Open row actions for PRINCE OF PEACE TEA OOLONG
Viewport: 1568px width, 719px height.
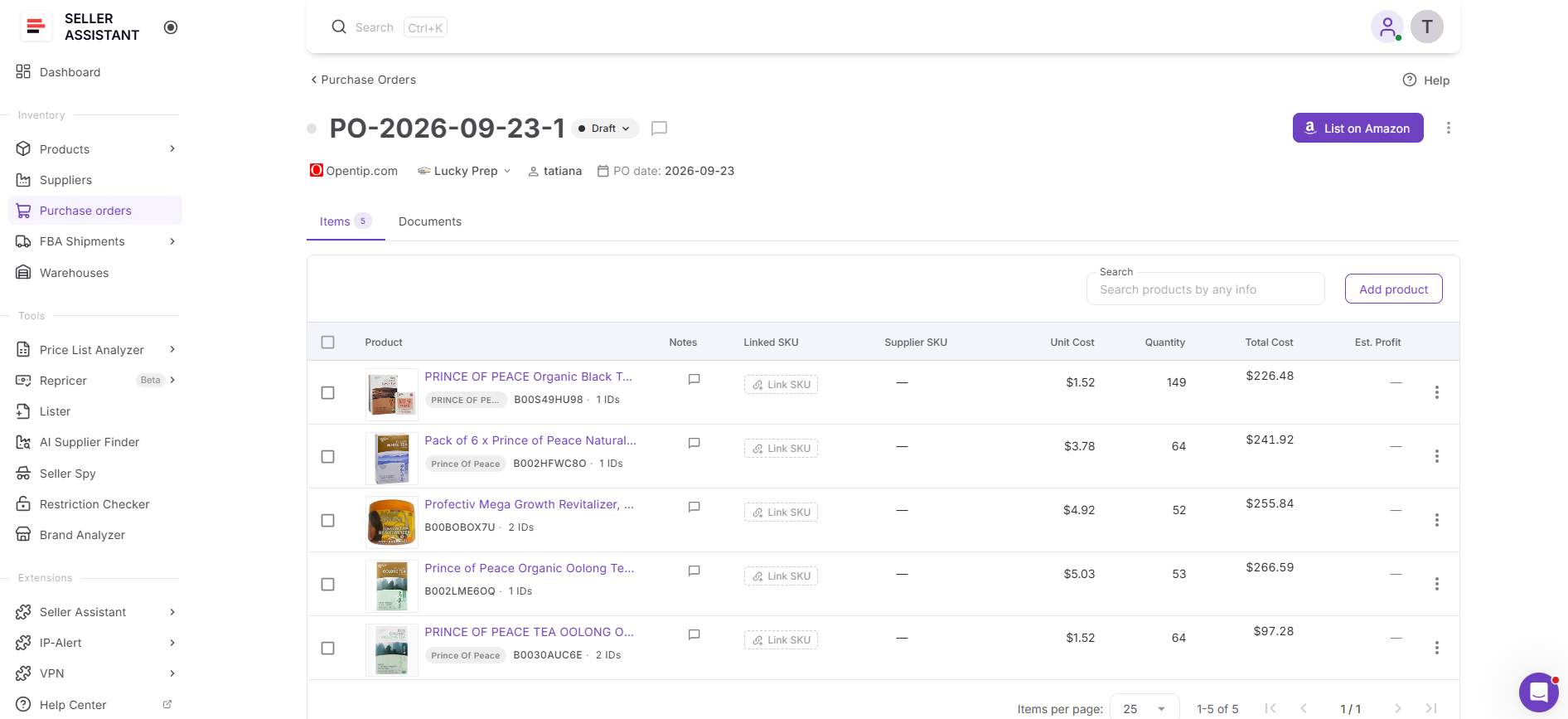pyautogui.click(x=1437, y=648)
